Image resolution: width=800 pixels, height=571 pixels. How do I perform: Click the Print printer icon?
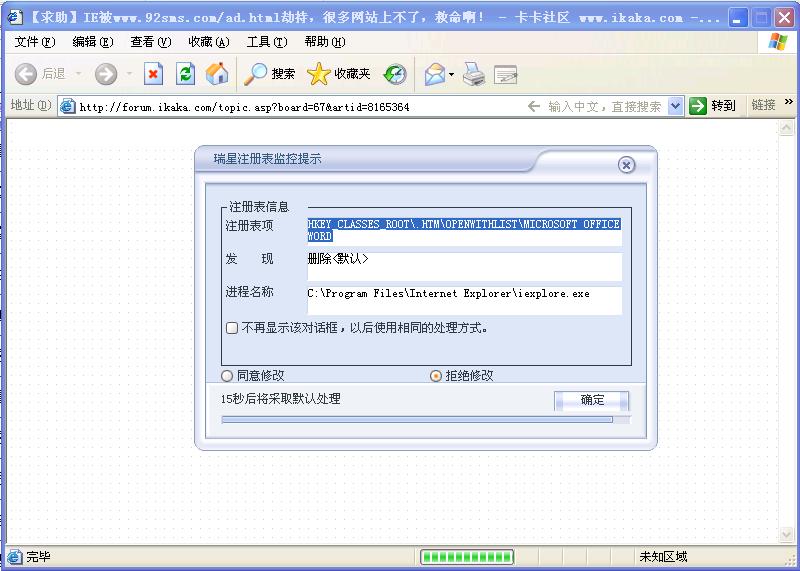click(x=474, y=74)
